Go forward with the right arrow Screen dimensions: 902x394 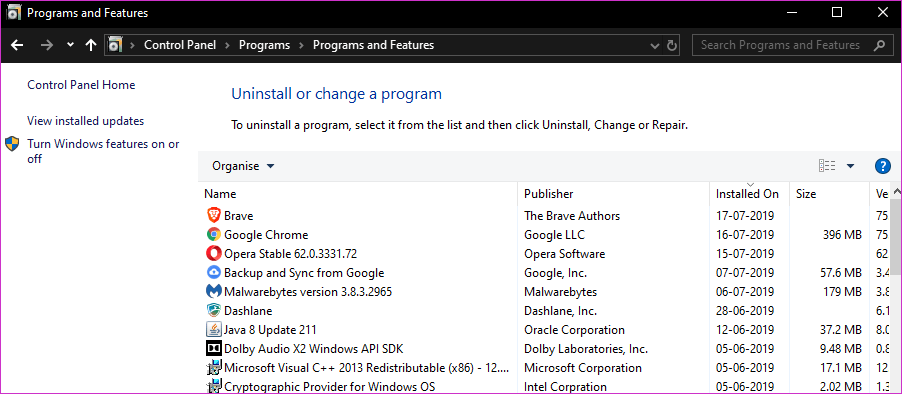(x=47, y=45)
